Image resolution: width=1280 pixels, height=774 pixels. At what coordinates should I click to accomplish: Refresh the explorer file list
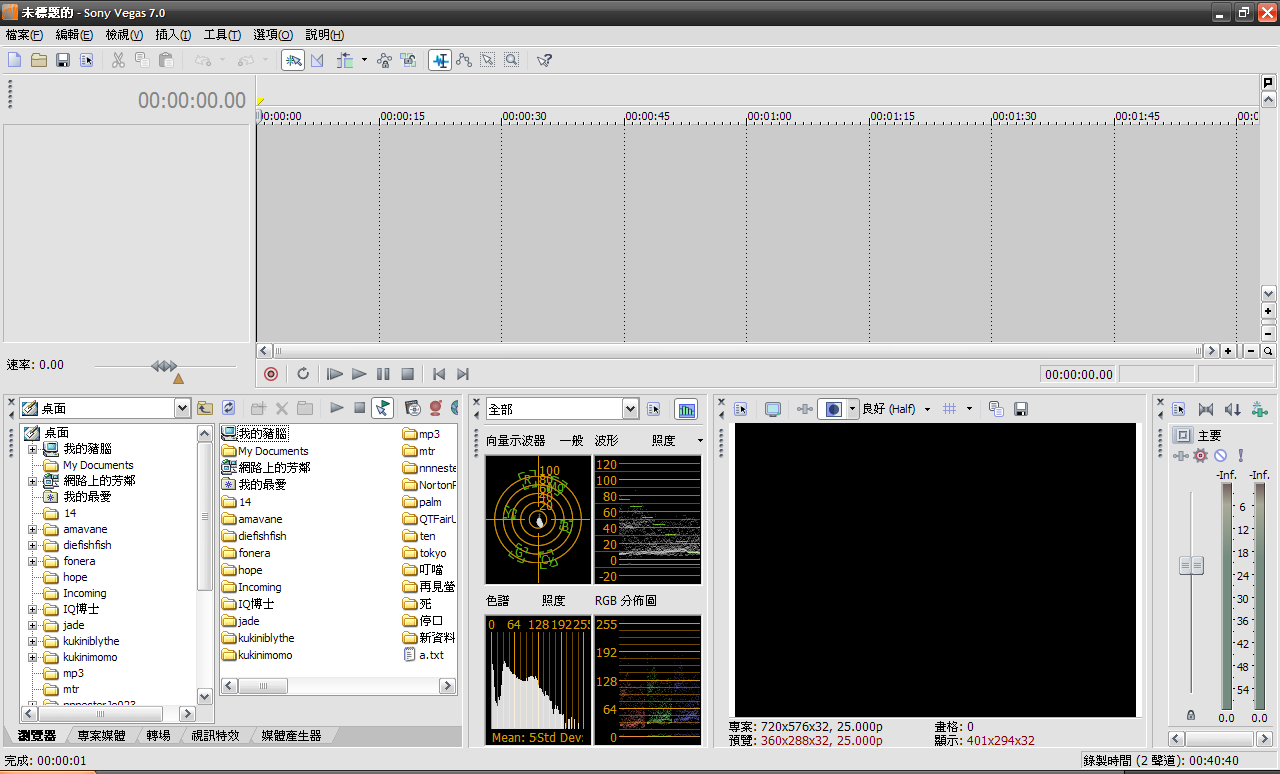pos(229,408)
